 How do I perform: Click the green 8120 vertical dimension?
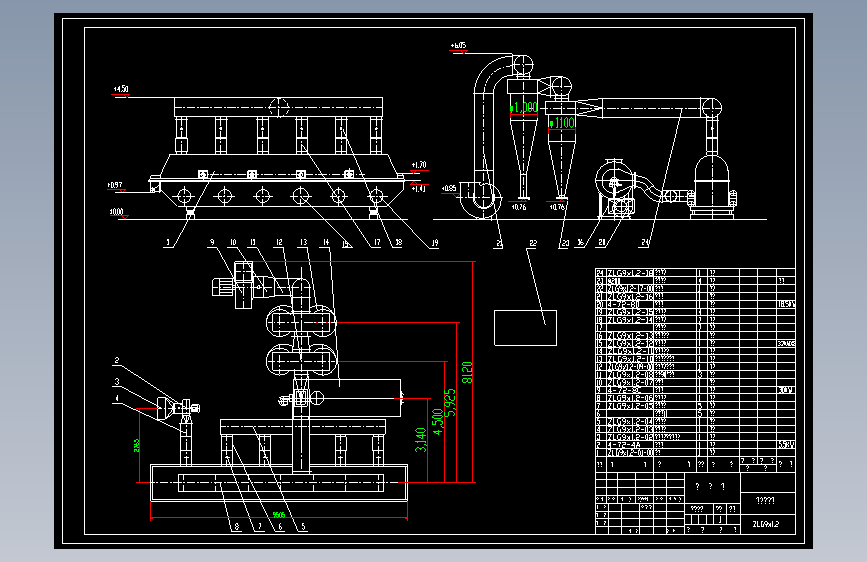(x=467, y=373)
